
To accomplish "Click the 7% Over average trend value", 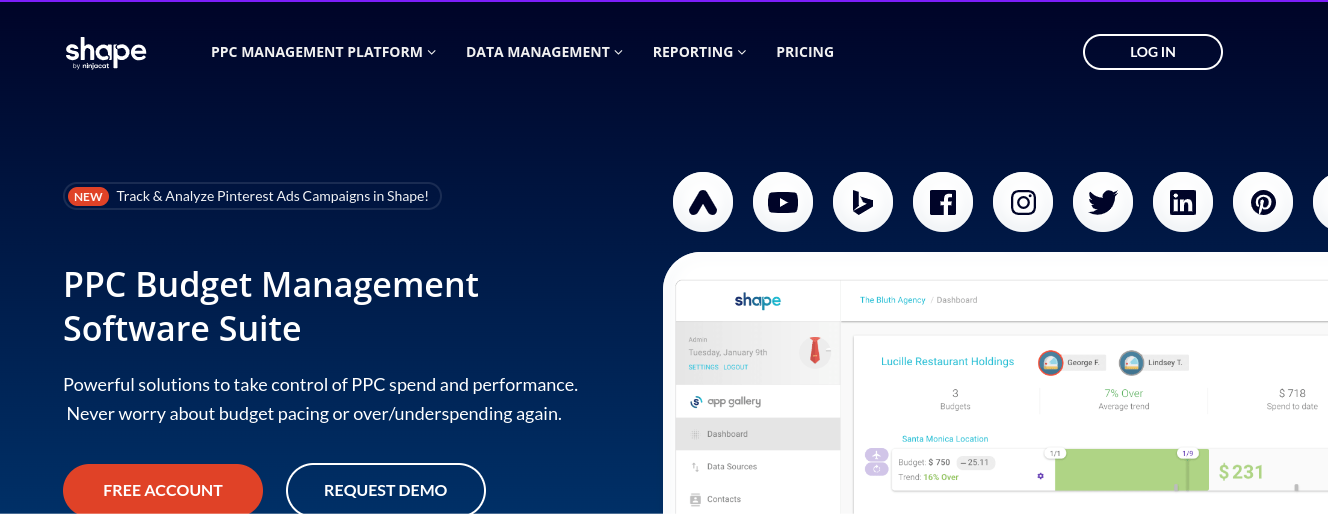I will (x=1124, y=393).
